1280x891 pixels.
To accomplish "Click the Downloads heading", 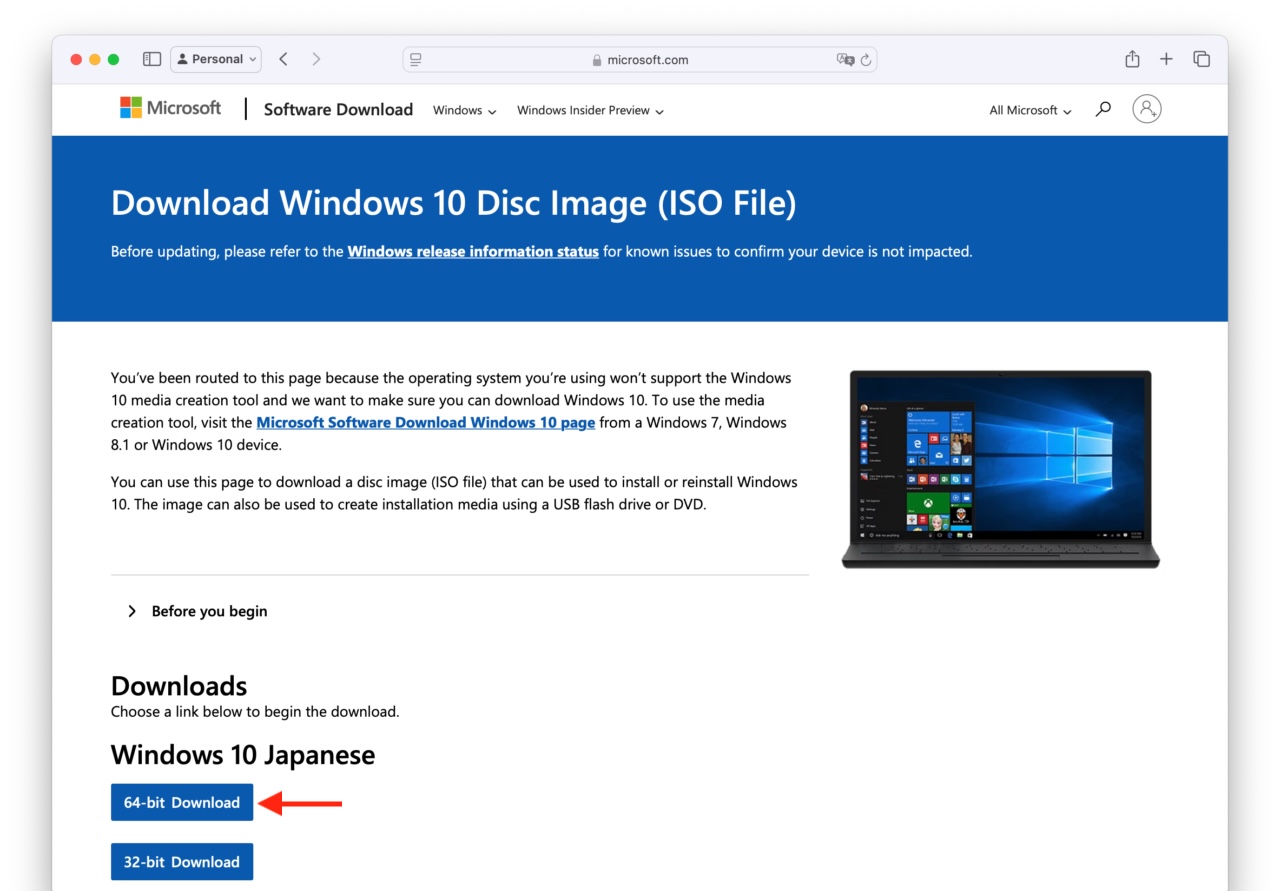I will click(179, 686).
